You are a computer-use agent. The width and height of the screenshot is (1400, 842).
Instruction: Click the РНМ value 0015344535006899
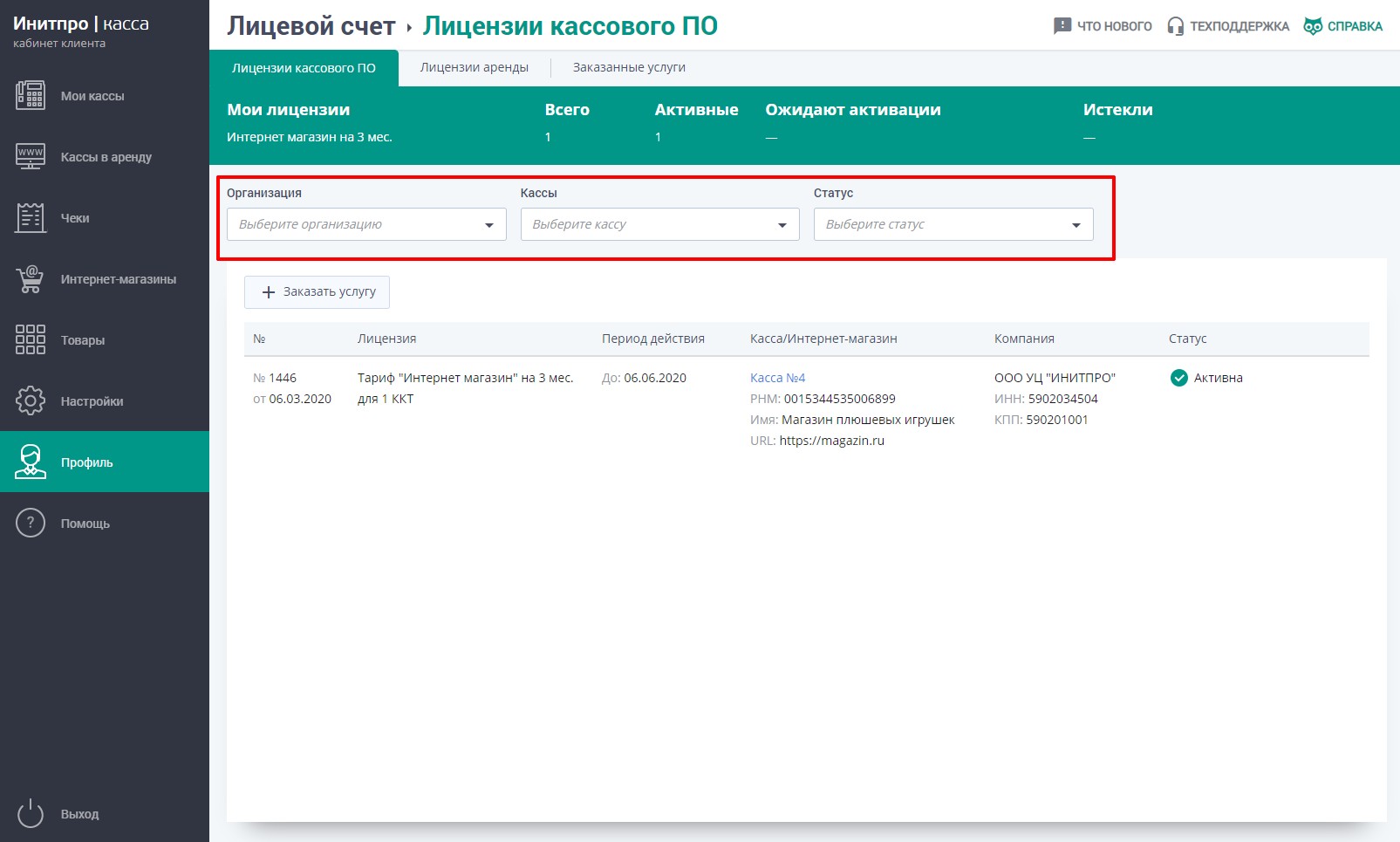pos(839,399)
